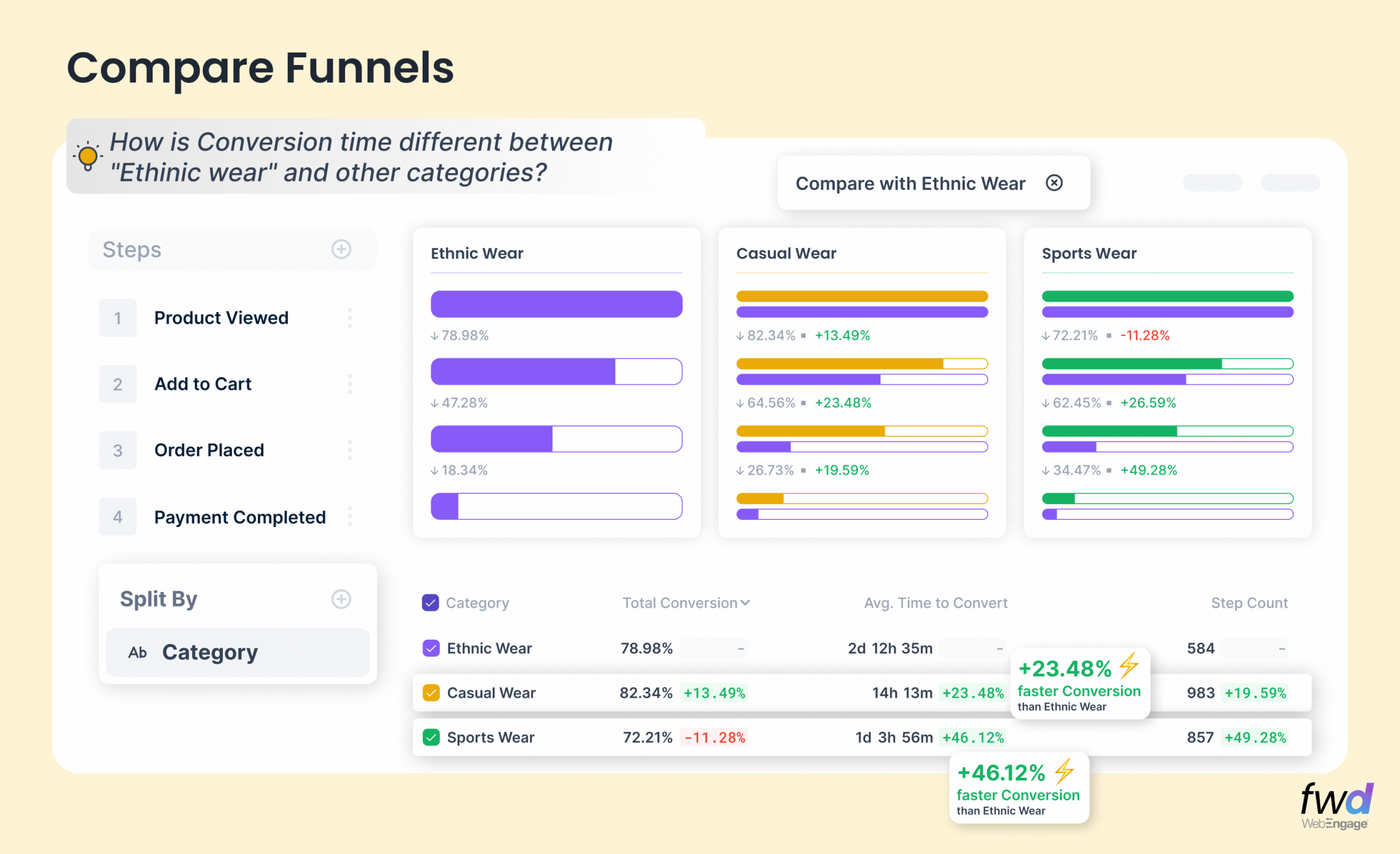This screenshot has width=1400, height=854.
Task: Uncheck the Casual Wear row checkbox
Action: coord(431,693)
